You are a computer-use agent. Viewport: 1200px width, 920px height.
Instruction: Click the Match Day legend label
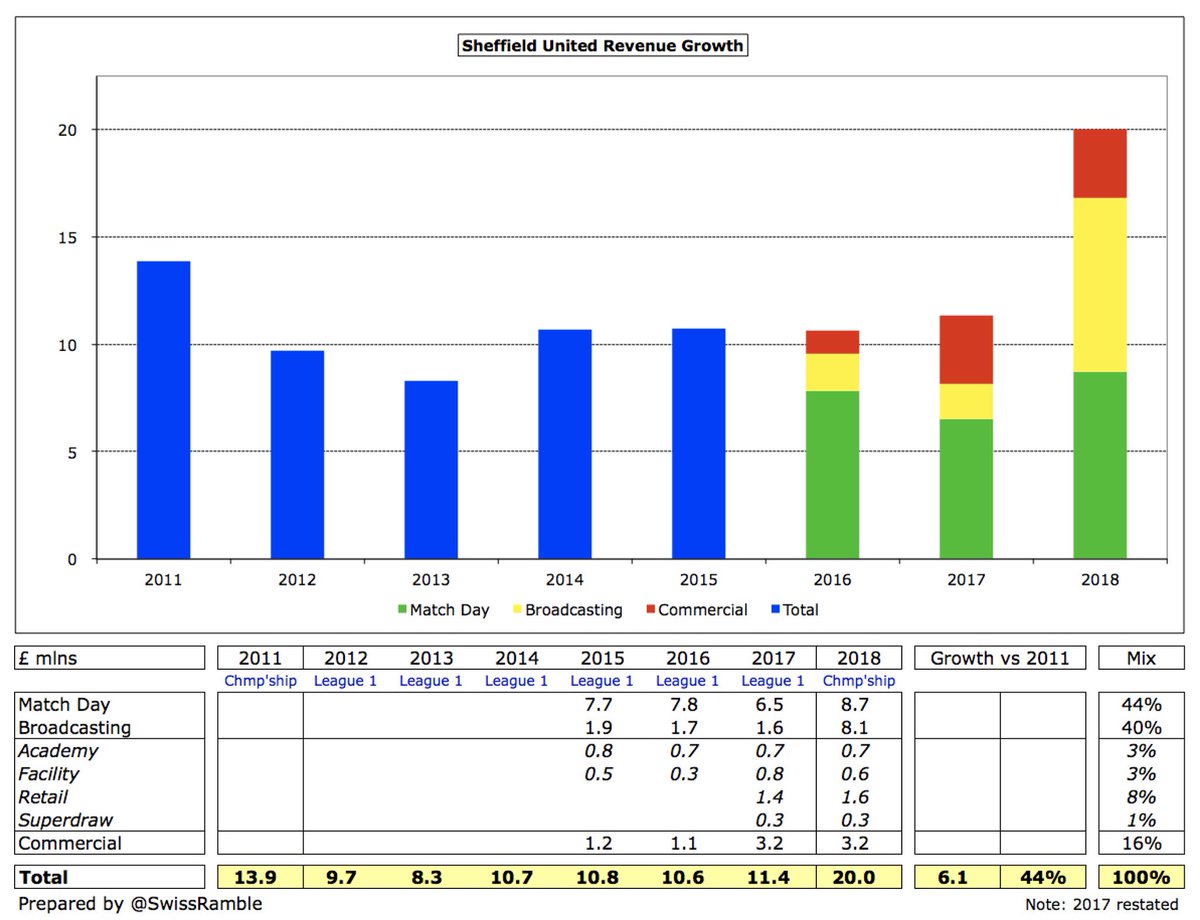[x=452, y=610]
